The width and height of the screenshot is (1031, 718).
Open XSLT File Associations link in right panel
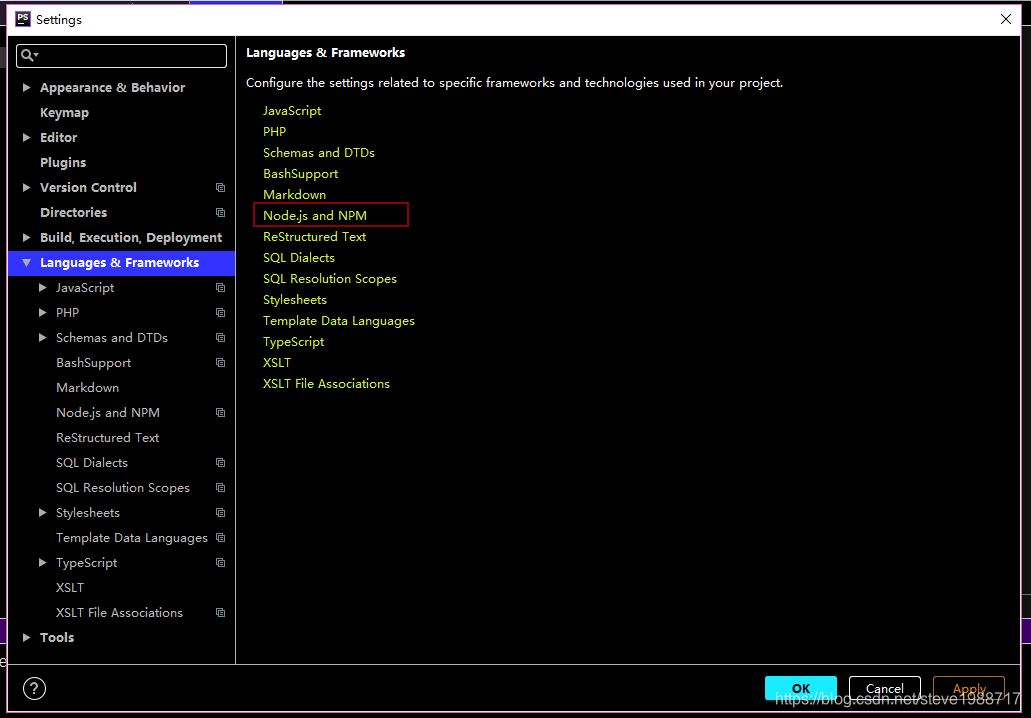[326, 384]
